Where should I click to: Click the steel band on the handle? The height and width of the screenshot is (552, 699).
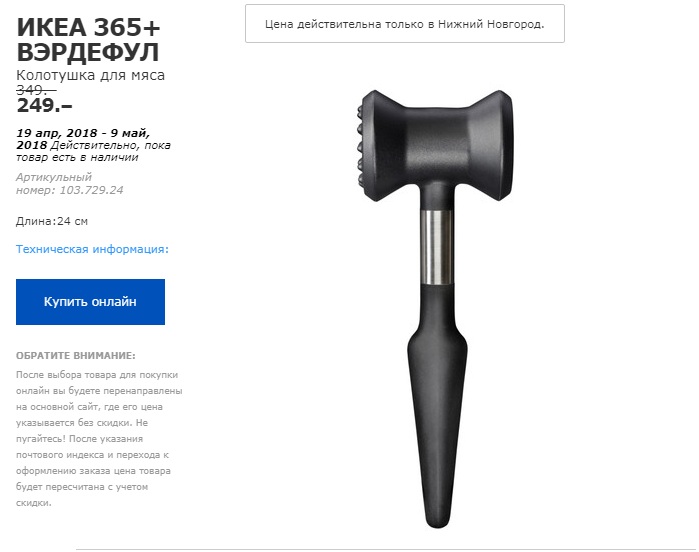437,247
